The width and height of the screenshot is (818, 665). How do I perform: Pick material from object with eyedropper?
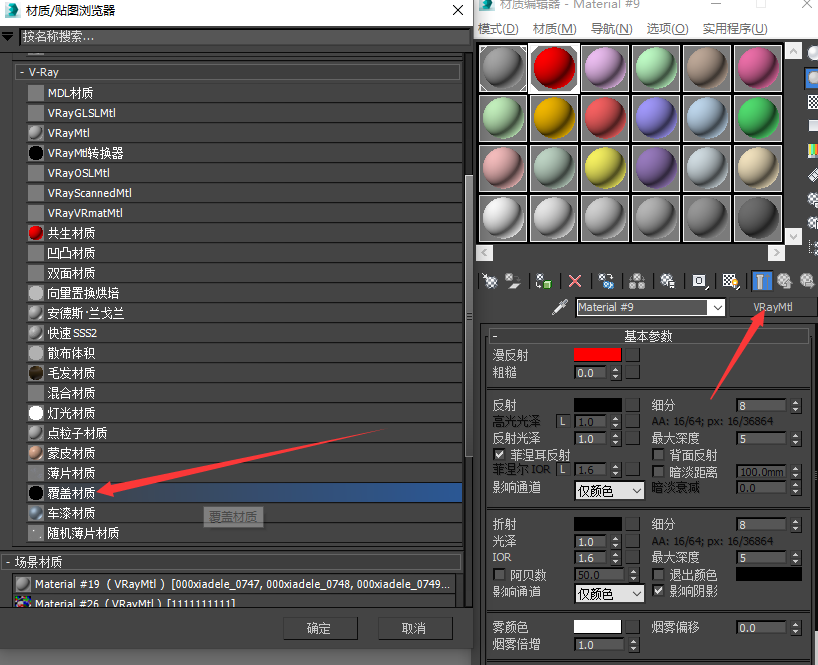click(560, 307)
